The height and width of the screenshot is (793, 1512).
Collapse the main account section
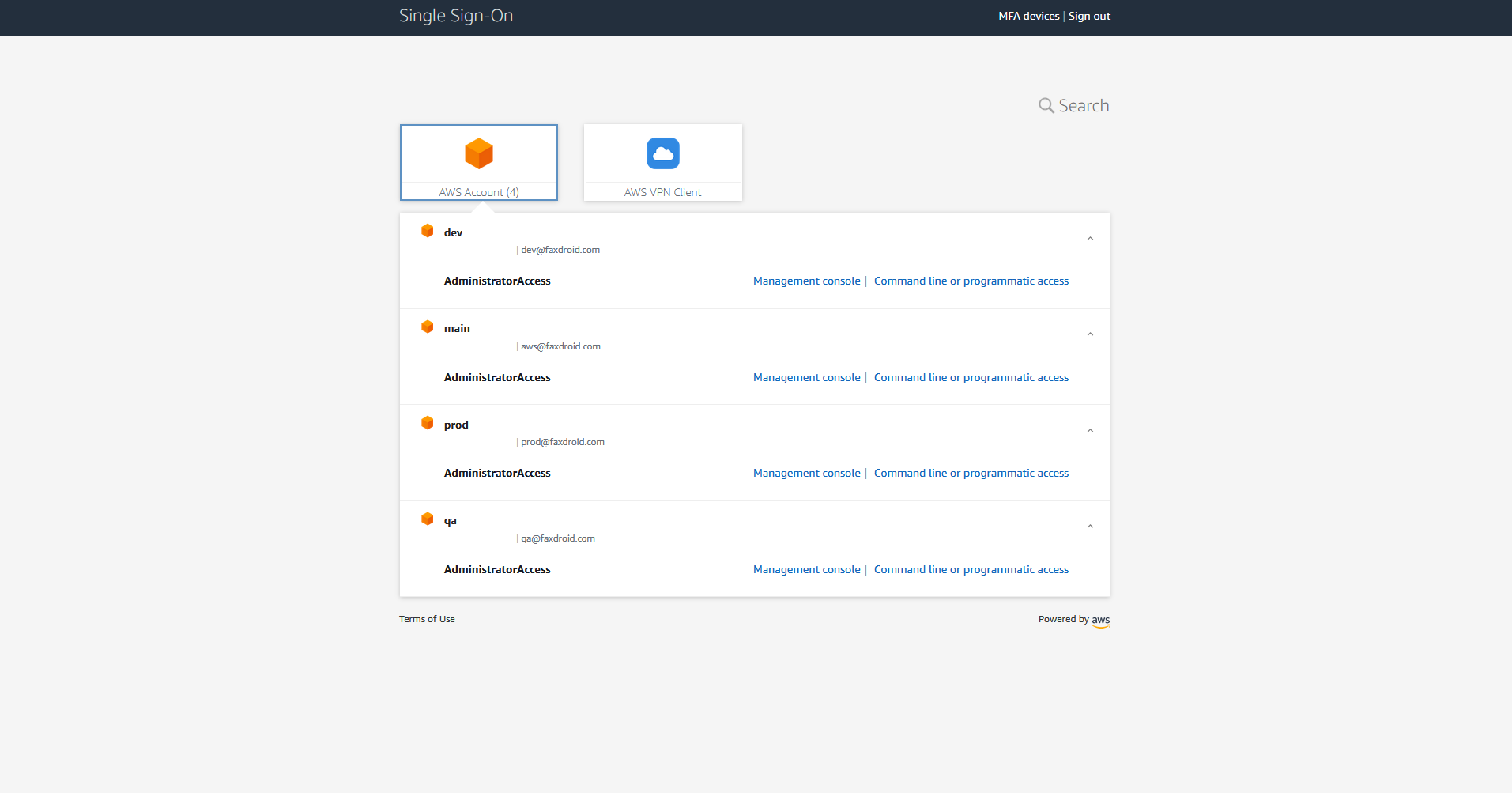click(1090, 334)
